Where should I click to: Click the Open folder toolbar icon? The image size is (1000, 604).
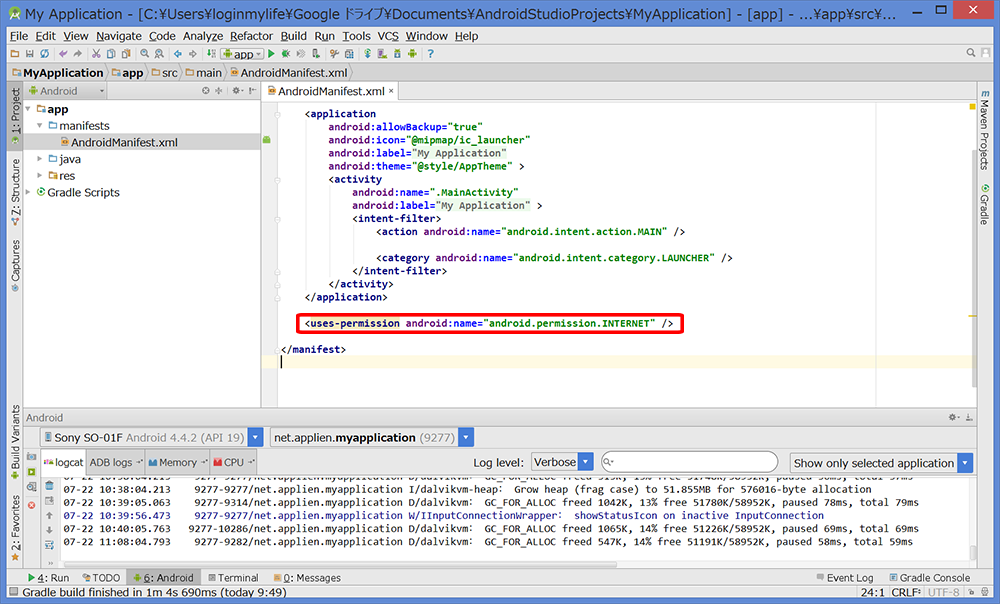(x=15, y=54)
